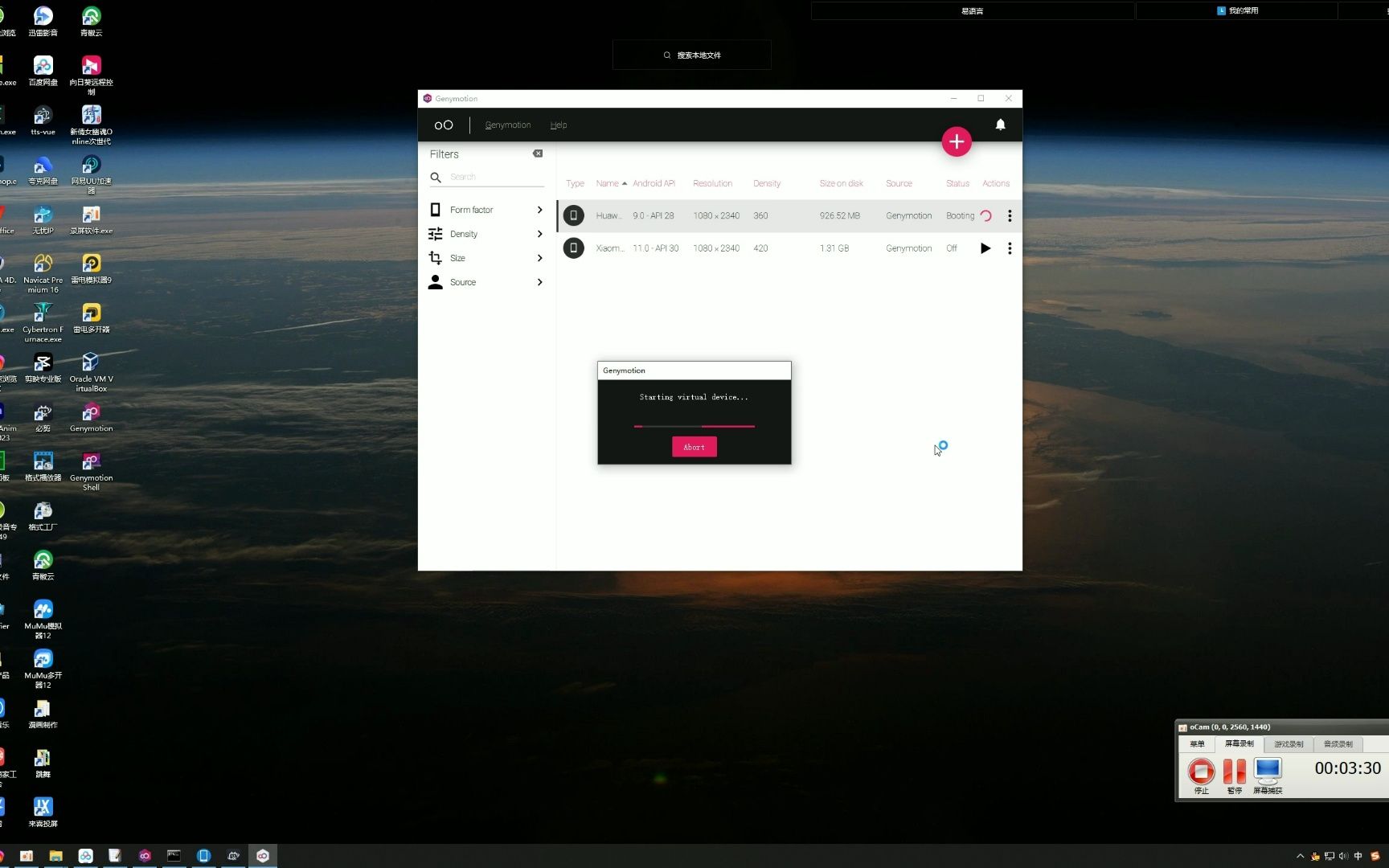Screen dimensions: 1389x868
Task: Open 雷电模拟器9 desktop shortcut
Action: click(91, 269)
